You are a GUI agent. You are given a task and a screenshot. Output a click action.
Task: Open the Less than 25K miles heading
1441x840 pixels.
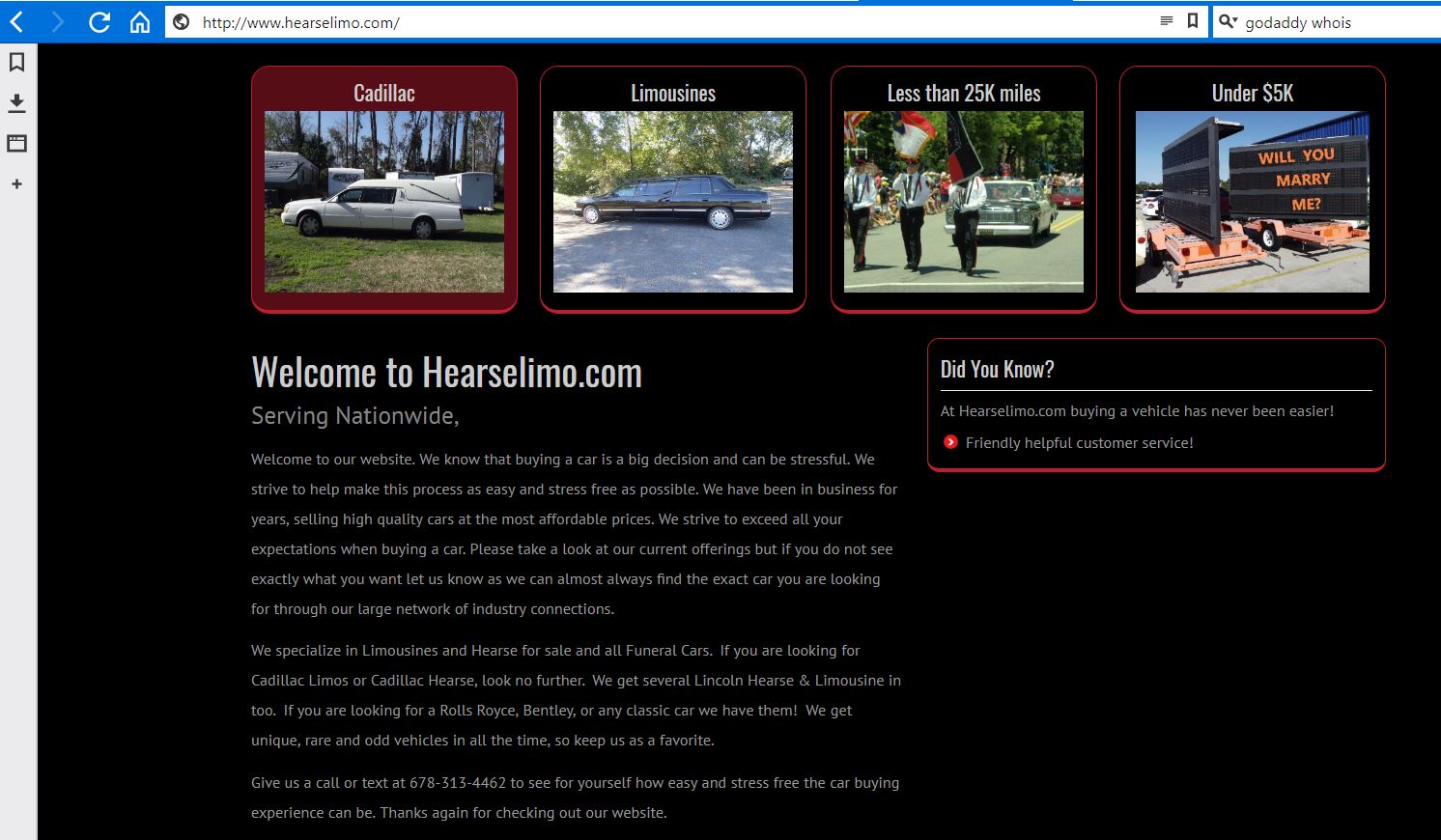click(x=964, y=93)
